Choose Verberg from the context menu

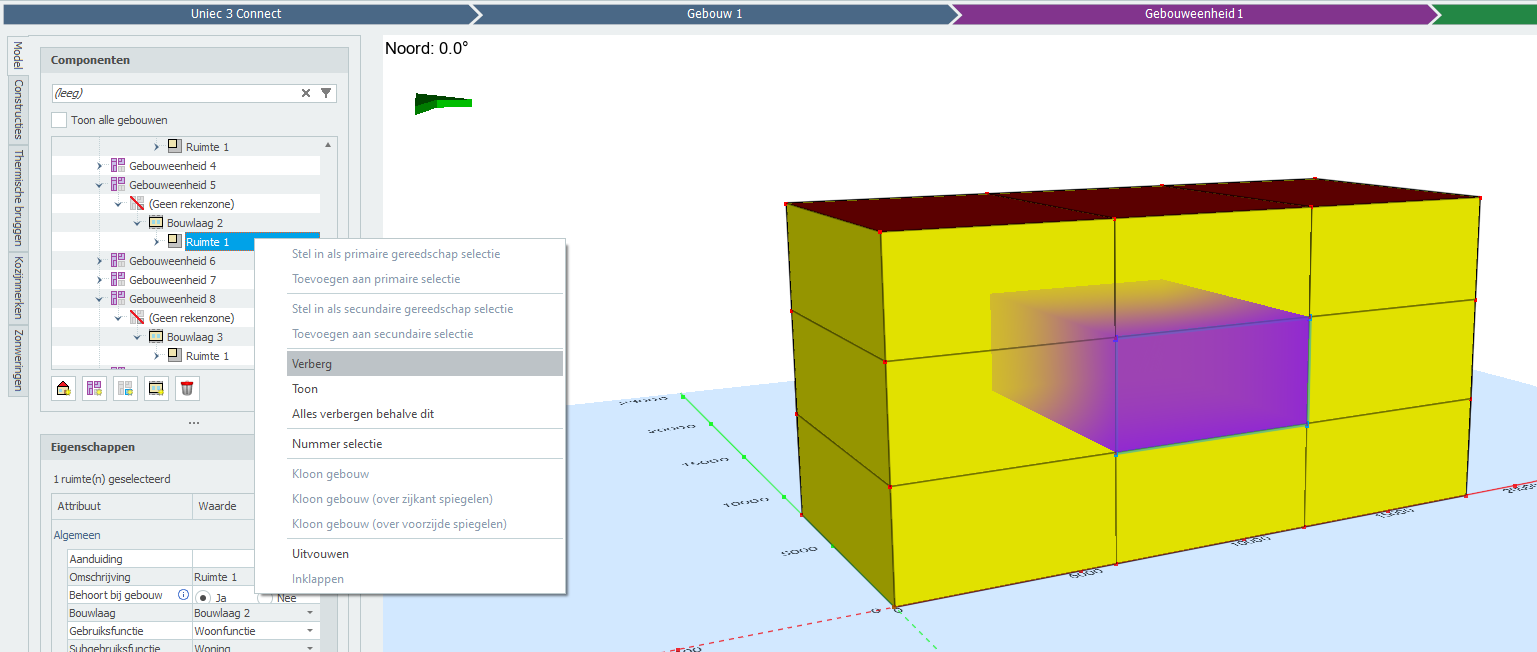click(312, 364)
